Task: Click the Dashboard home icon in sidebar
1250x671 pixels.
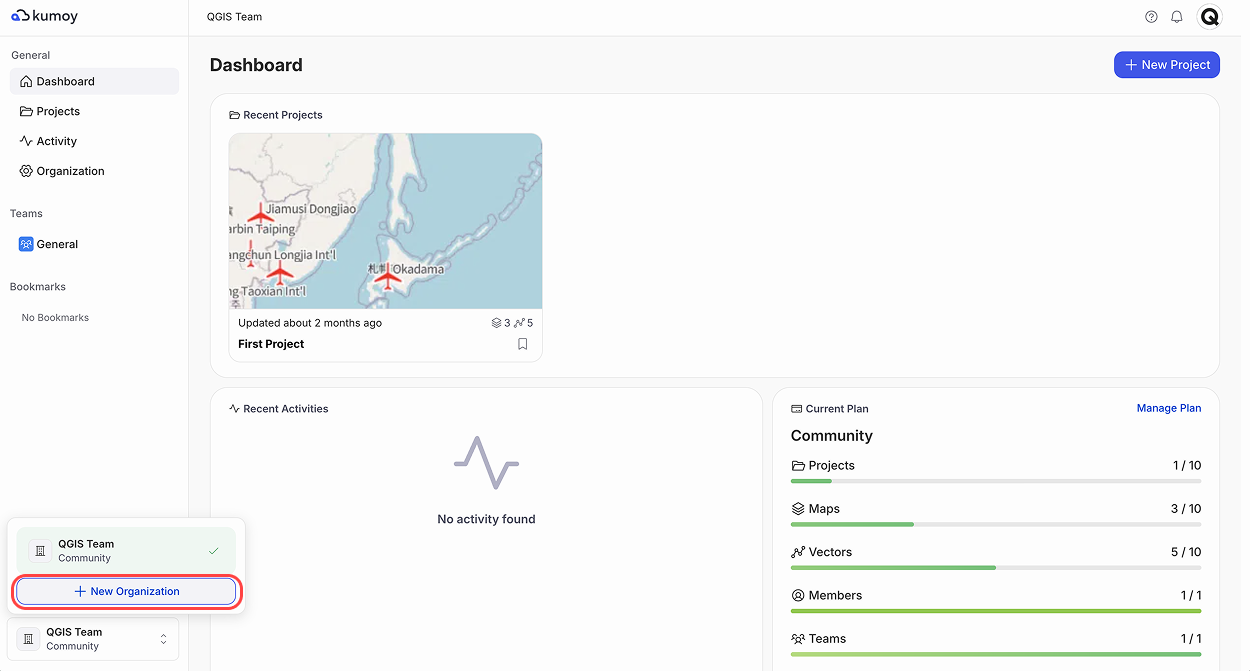Action: point(26,81)
